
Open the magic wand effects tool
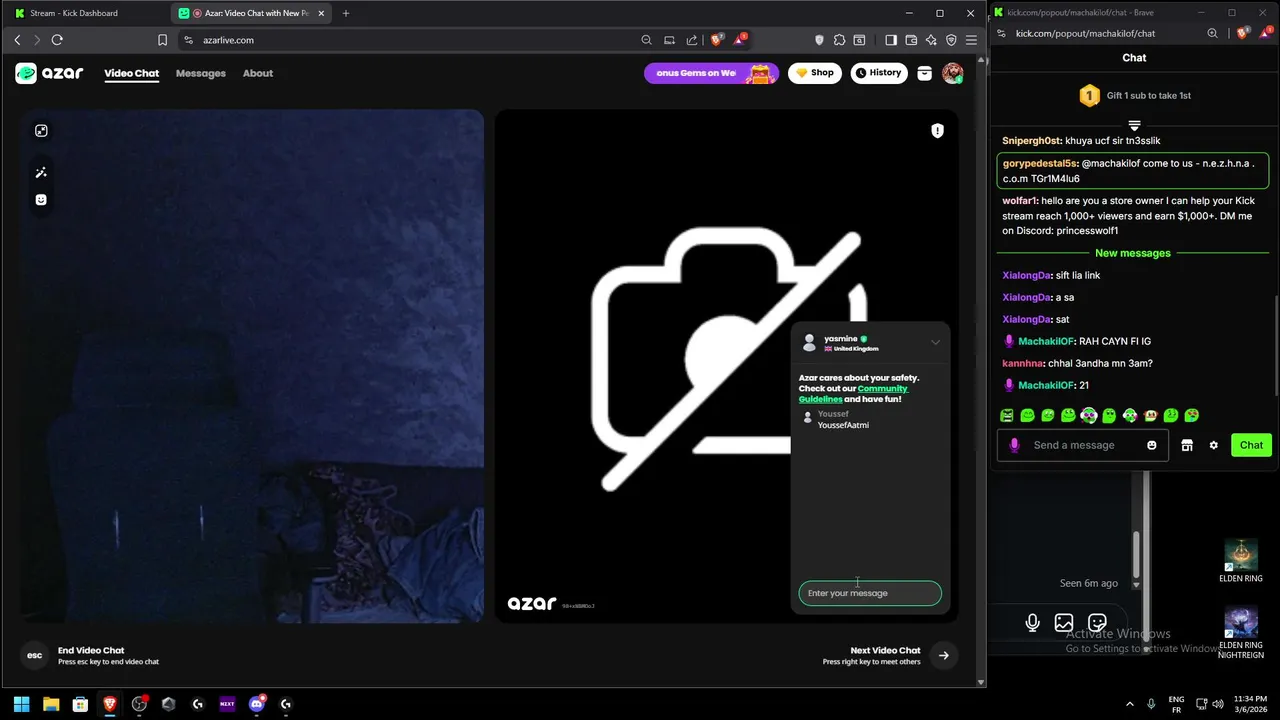41,173
